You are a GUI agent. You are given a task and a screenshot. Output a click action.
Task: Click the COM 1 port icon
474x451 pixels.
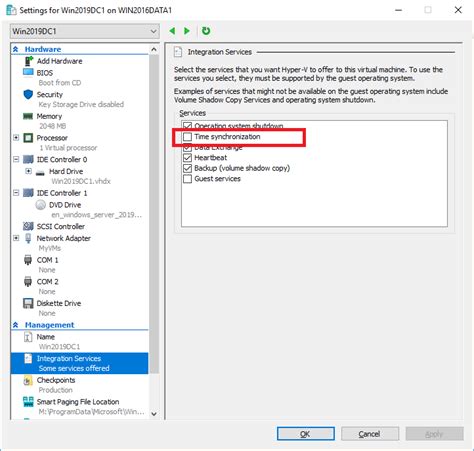coord(28,260)
